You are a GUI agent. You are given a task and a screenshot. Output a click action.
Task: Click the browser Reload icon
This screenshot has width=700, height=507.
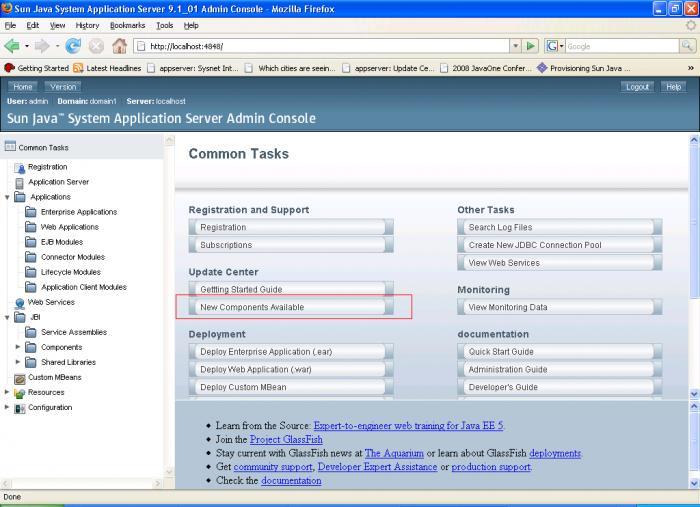(x=73, y=46)
